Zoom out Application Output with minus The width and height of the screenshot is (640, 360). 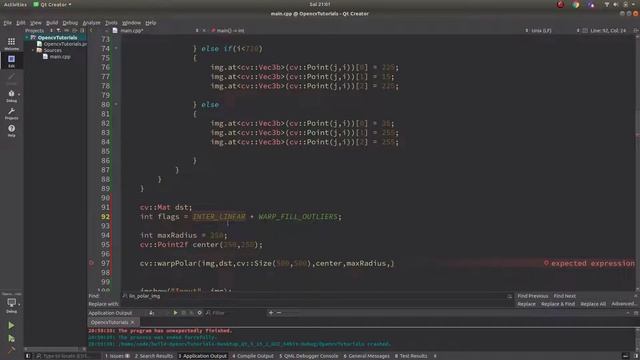[x=279, y=313]
